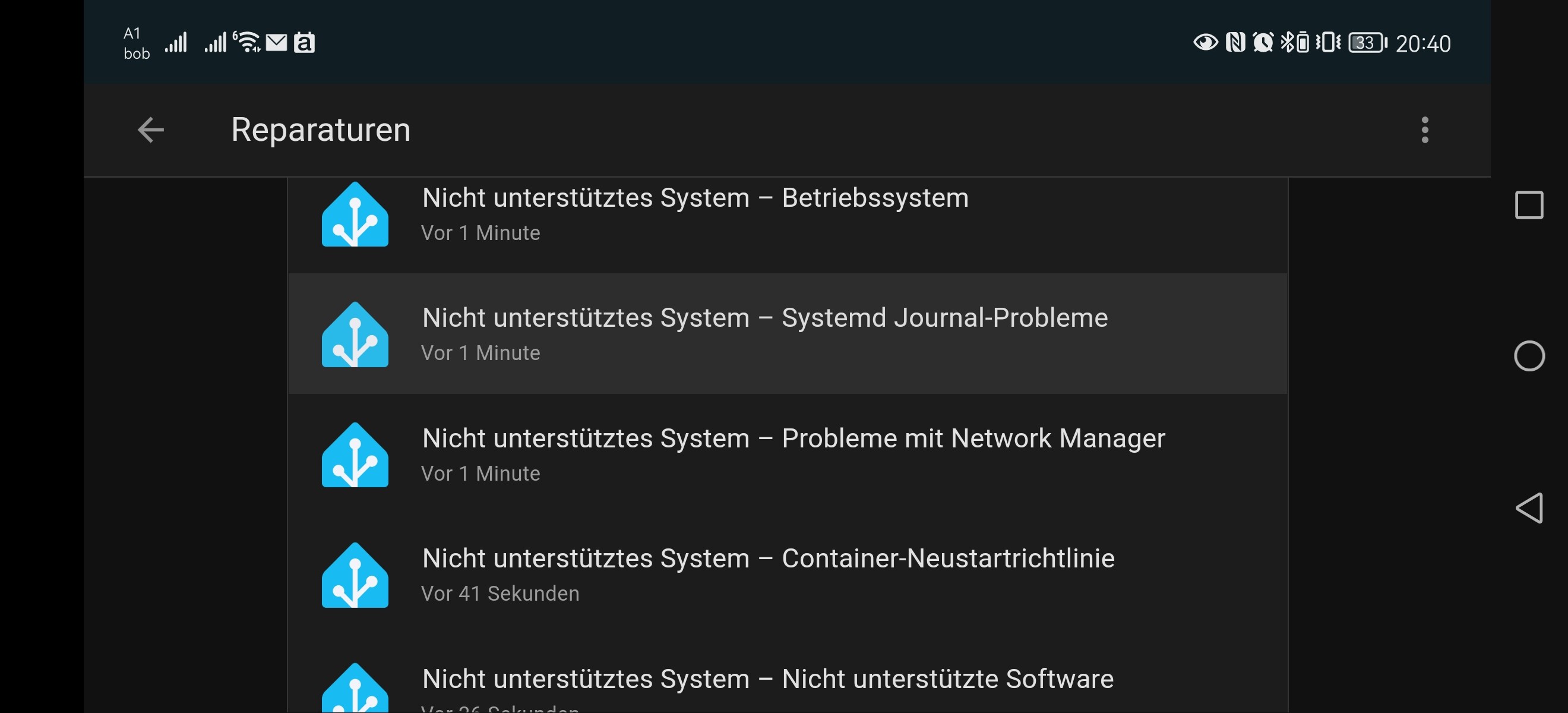Open the Systemd Journal-Probleme repair item
Viewport: 1568px width, 713px height.
click(x=788, y=334)
